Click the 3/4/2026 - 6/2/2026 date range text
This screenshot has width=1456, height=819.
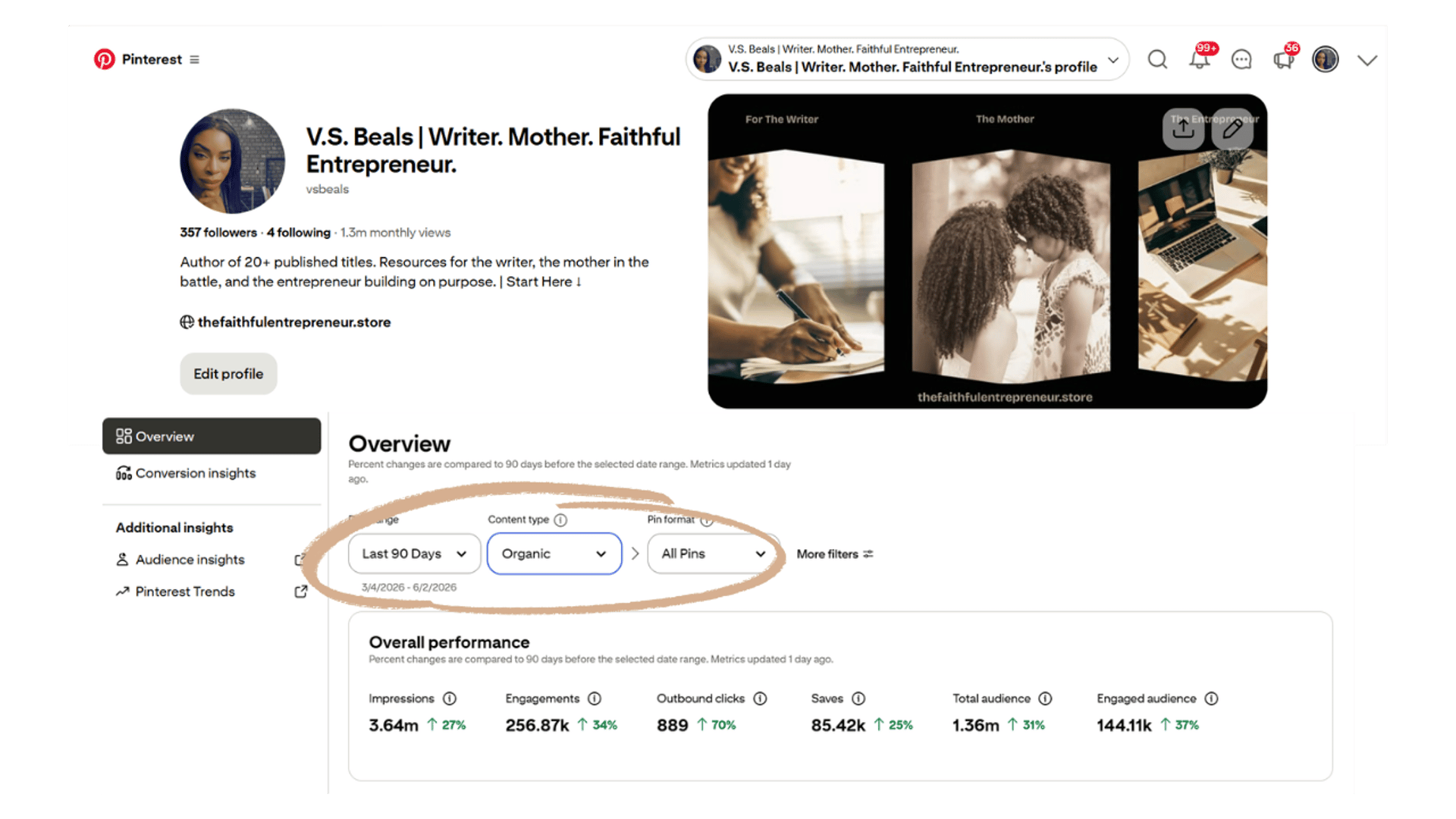click(x=409, y=588)
